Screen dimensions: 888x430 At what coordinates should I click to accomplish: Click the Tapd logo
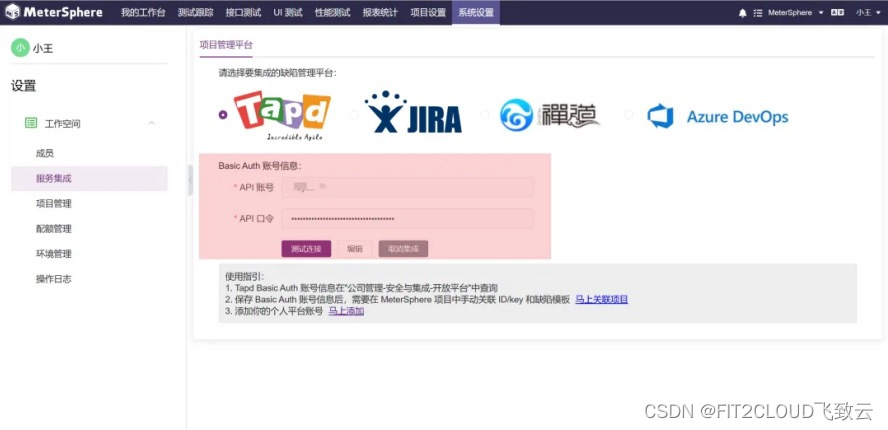pyautogui.click(x=282, y=115)
